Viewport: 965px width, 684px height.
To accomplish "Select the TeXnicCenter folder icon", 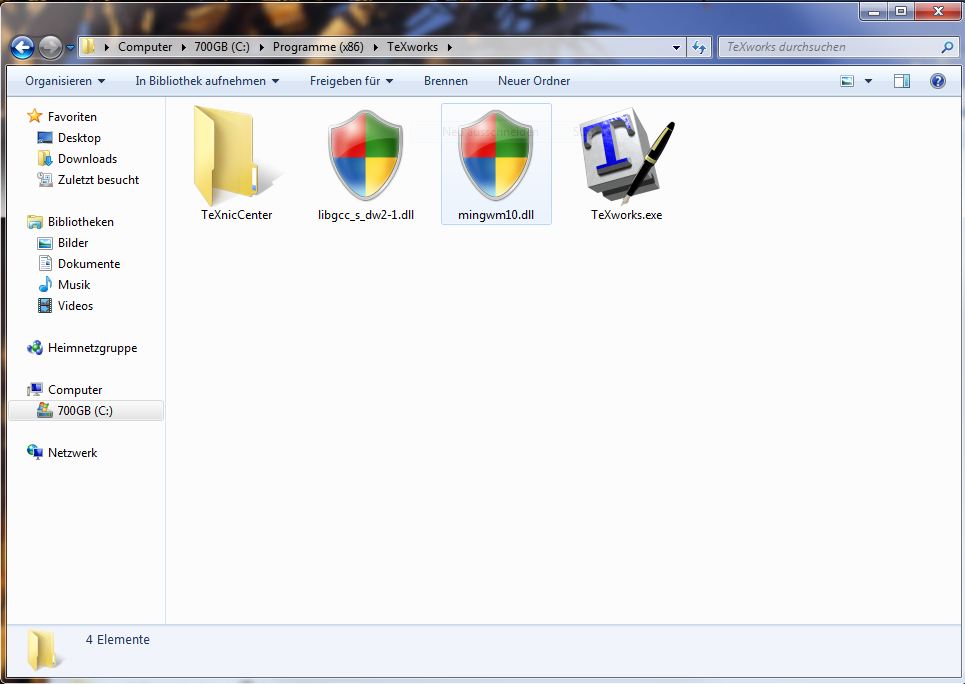I will (x=236, y=156).
